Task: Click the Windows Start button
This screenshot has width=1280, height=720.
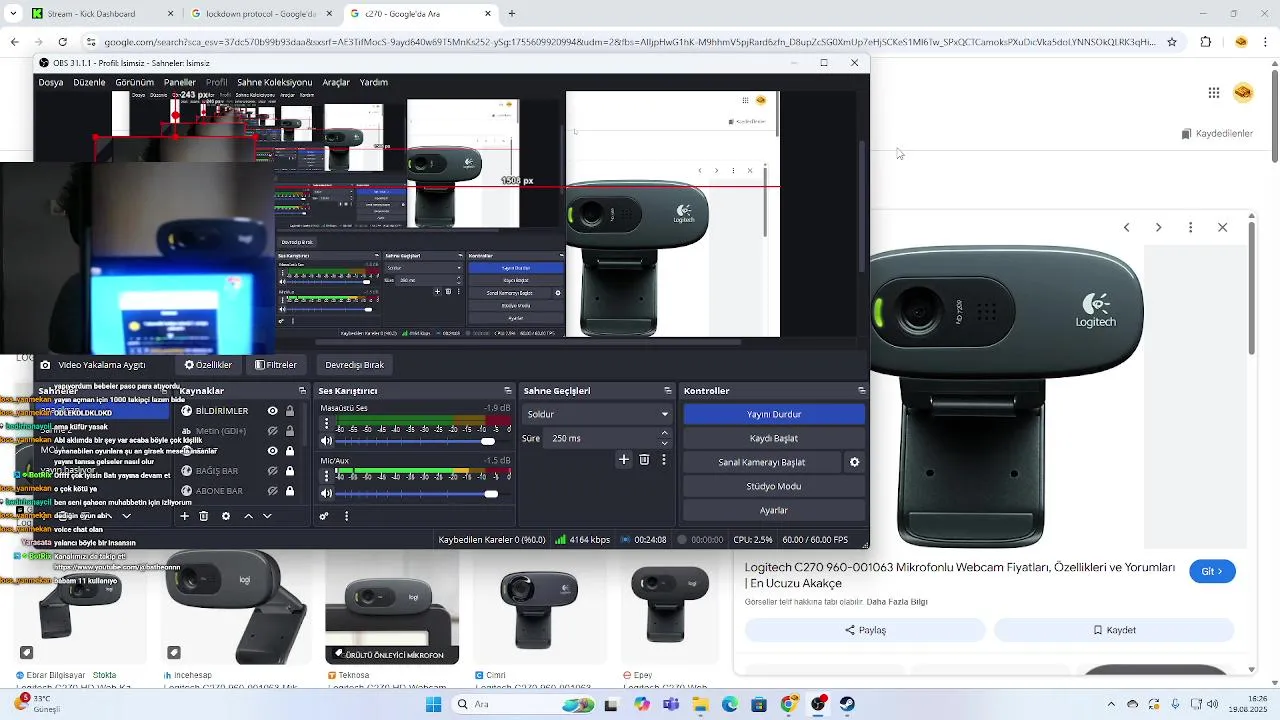Action: coord(433,704)
